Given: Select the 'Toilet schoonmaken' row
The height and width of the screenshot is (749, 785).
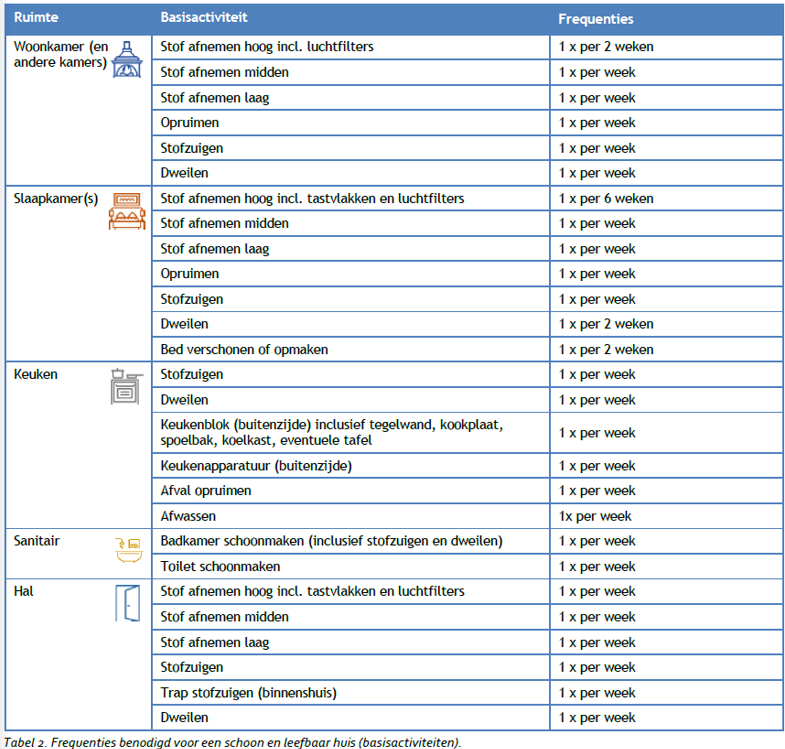Looking at the screenshot, I should (x=221, y=566).
